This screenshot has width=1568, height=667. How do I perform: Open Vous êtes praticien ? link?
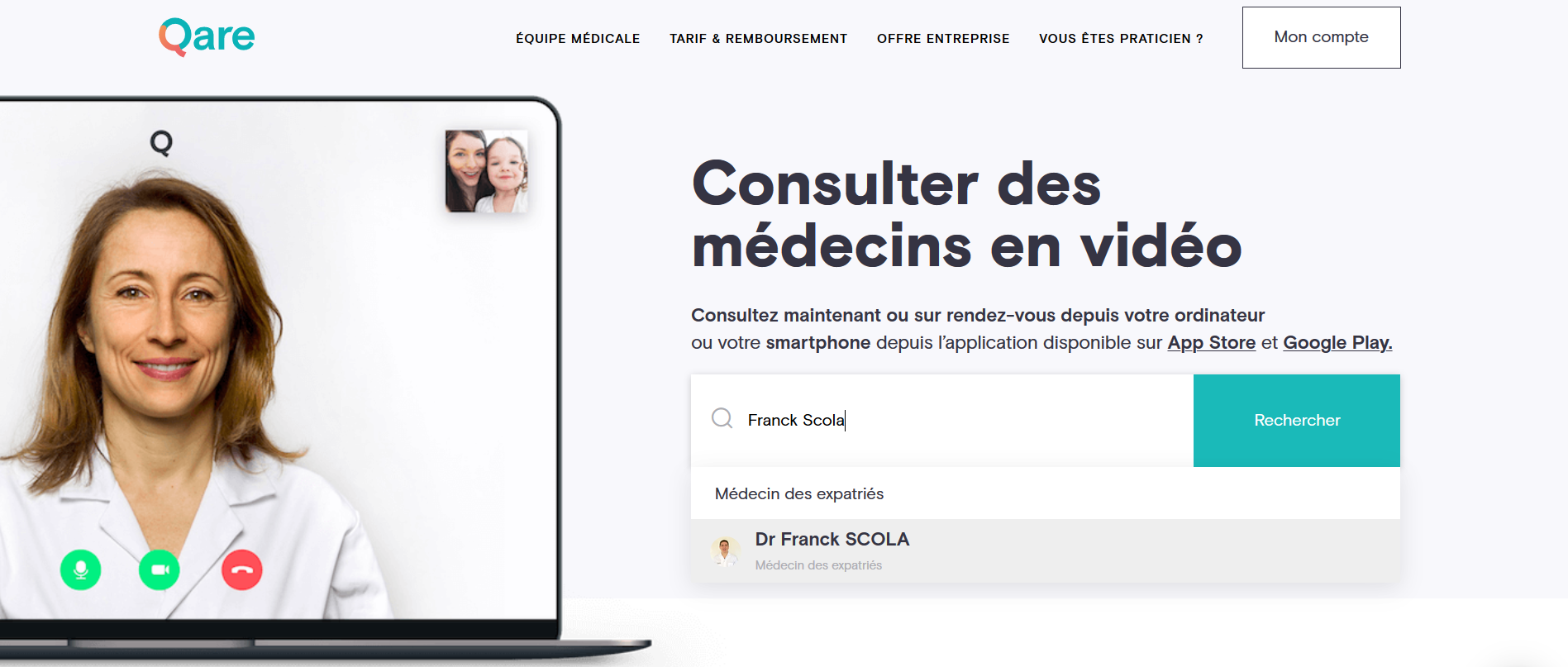point(1121,39)
